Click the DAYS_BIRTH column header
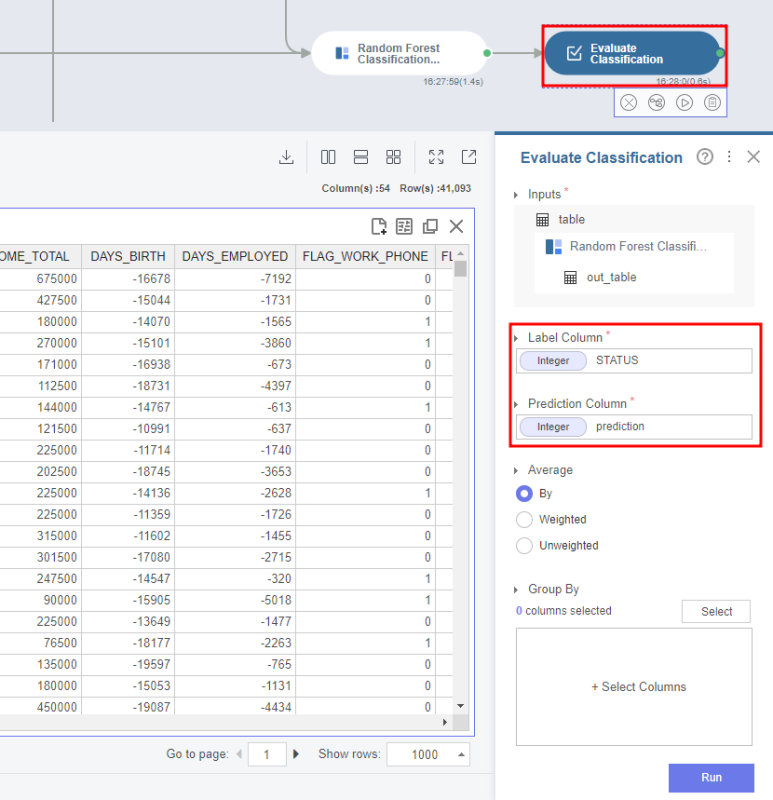 pyautogui.click(x=128, y=256)
